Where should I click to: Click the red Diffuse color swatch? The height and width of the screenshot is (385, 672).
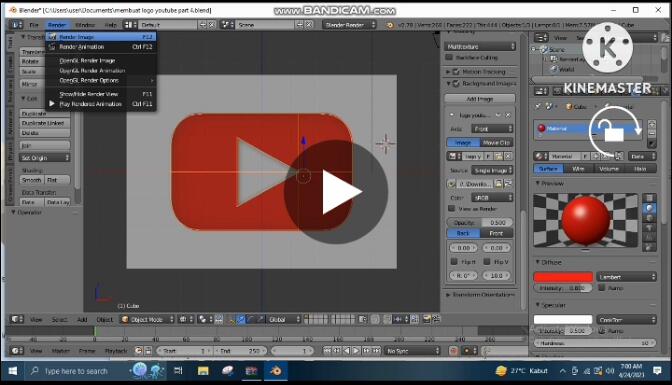[563, 277]
